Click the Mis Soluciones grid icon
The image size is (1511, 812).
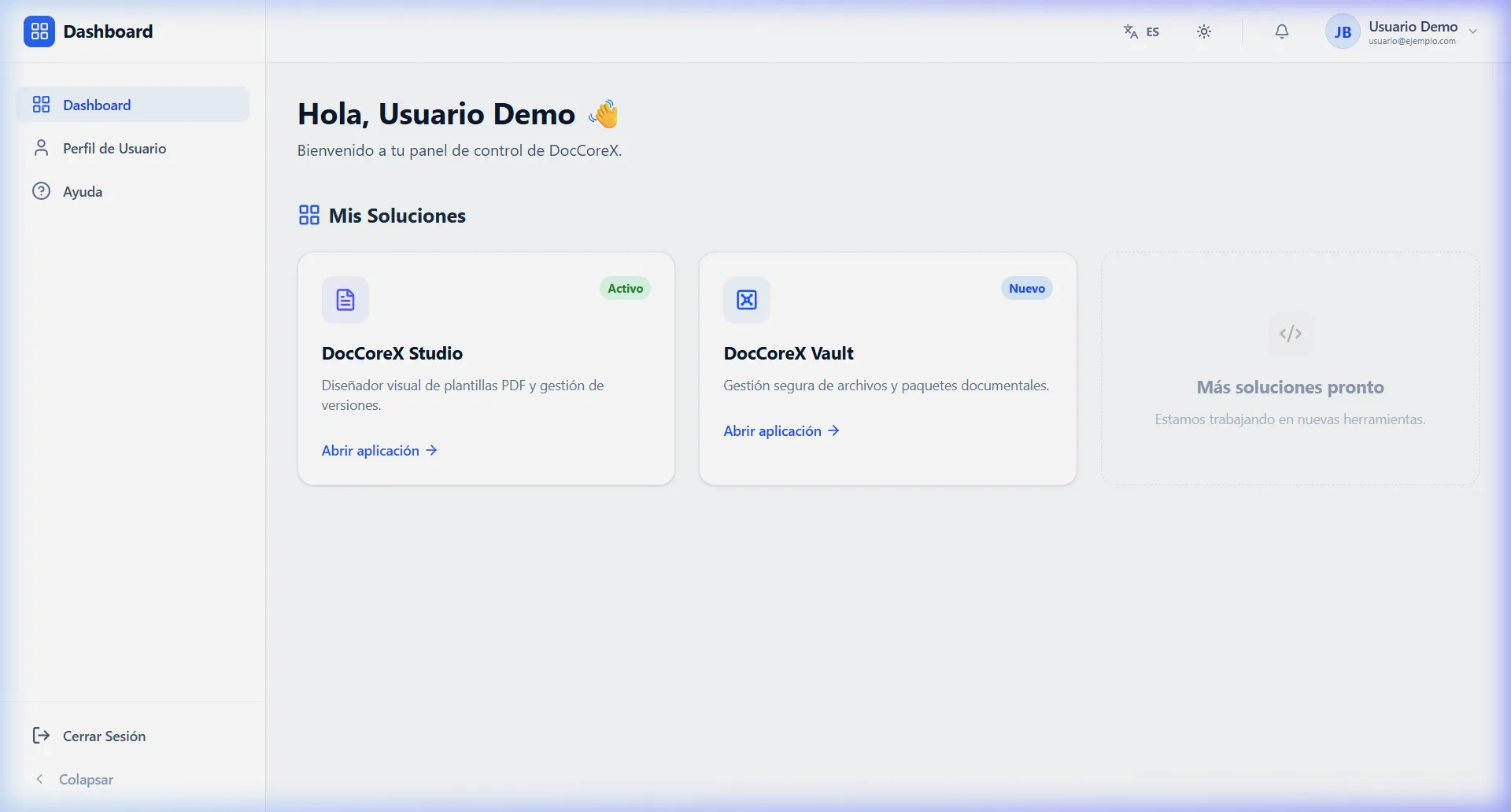pyautogui.click(x=308, y=215)
